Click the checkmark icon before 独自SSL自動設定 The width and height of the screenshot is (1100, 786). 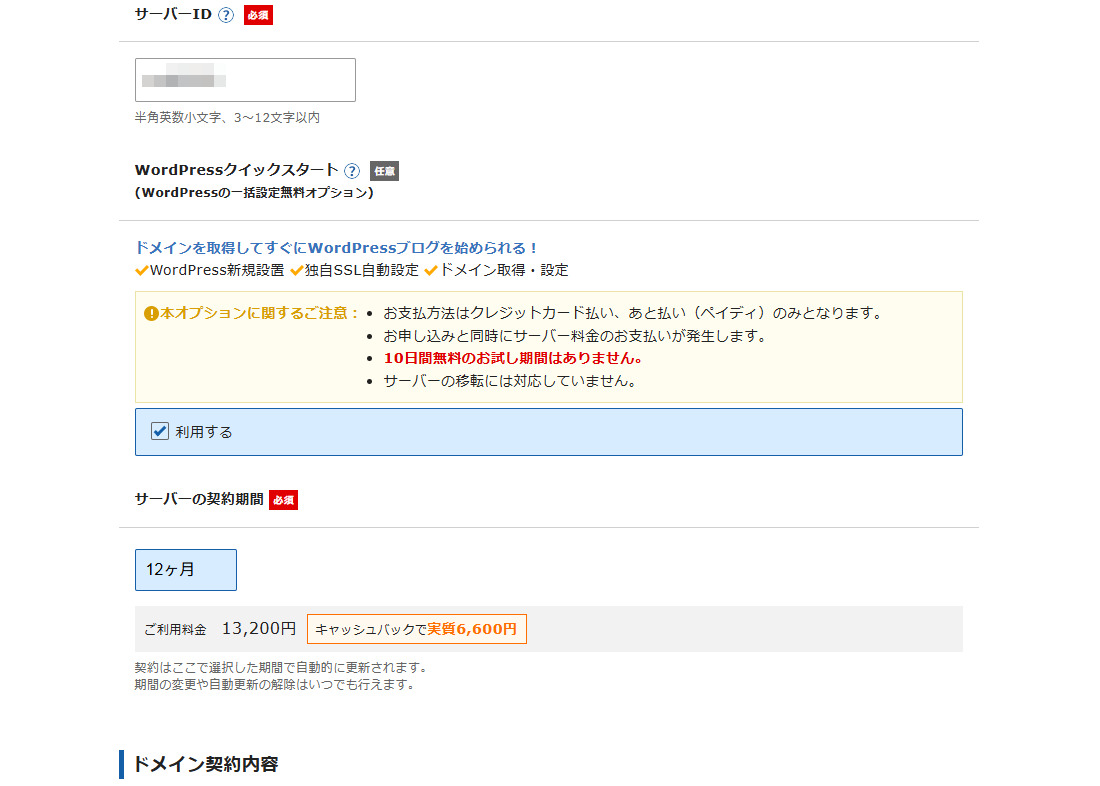[x=296, y=271]
